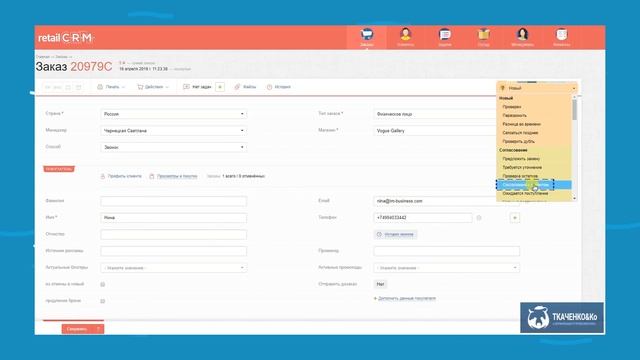
Task: Click 'Дополнить данные получателя' link
Action: [x=407, y=298]
